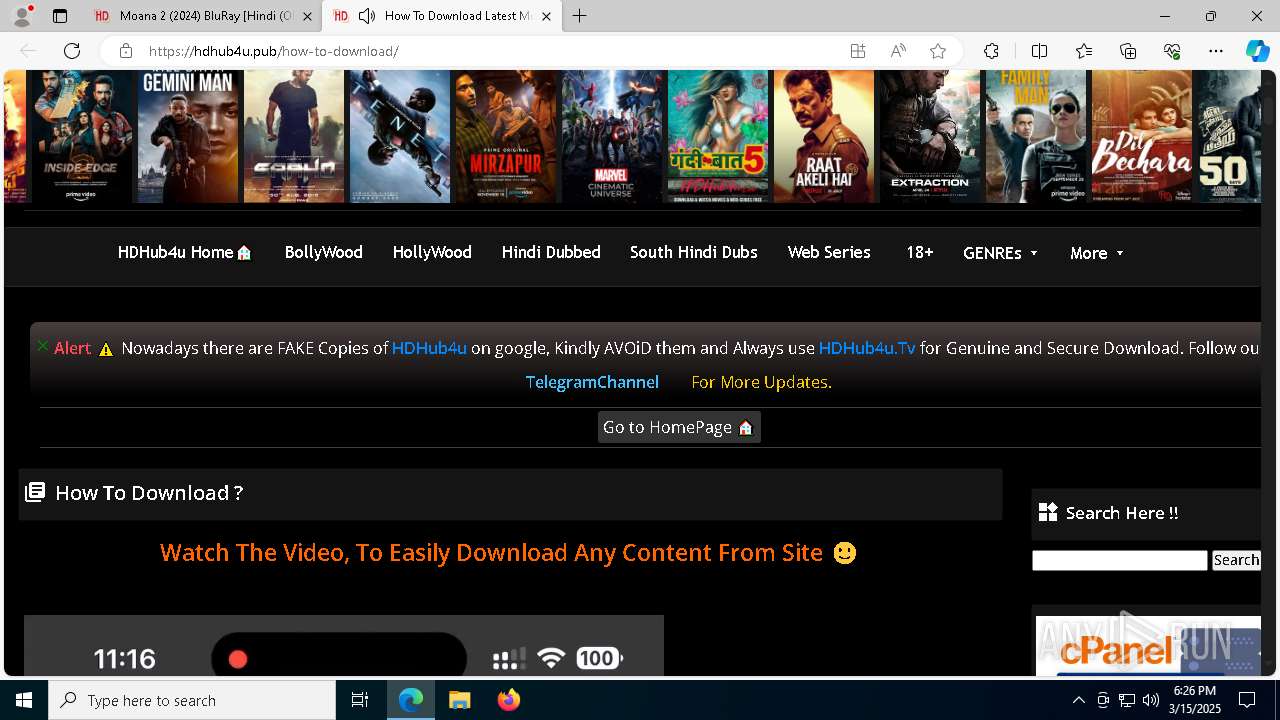
Task: Close the How To Download tab
Action: (x=546, y=16)
